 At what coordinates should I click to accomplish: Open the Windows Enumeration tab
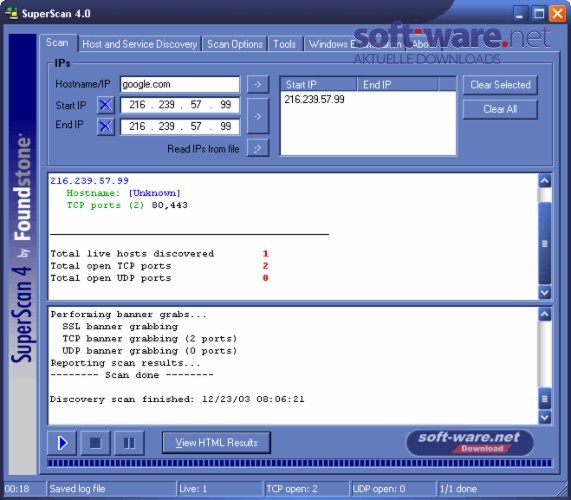[354, 44]
